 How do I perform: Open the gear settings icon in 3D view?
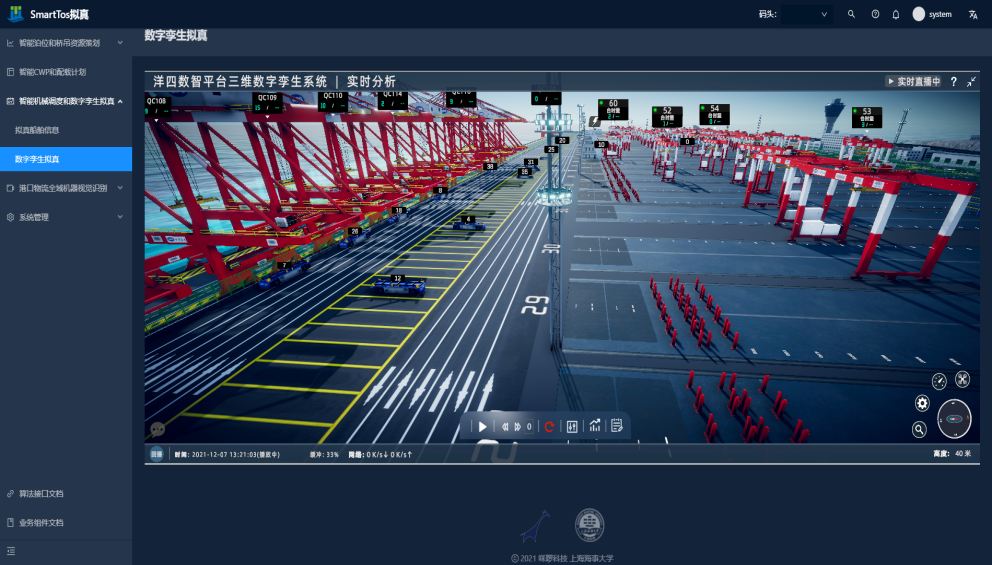(x=922, y=403)
